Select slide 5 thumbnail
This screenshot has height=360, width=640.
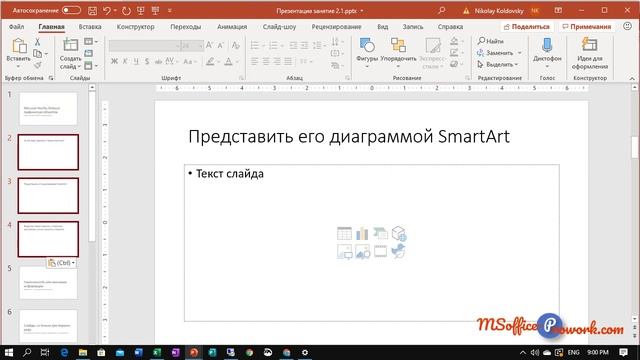48,283
